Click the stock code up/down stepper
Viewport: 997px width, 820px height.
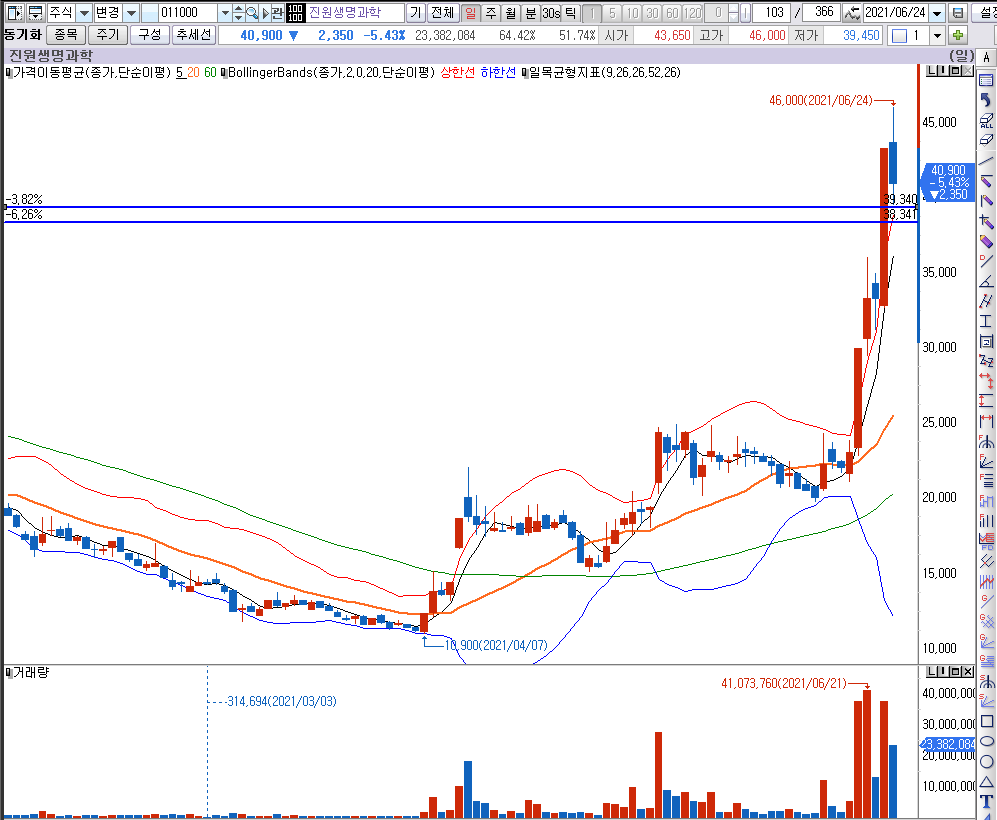click(238, 13)
